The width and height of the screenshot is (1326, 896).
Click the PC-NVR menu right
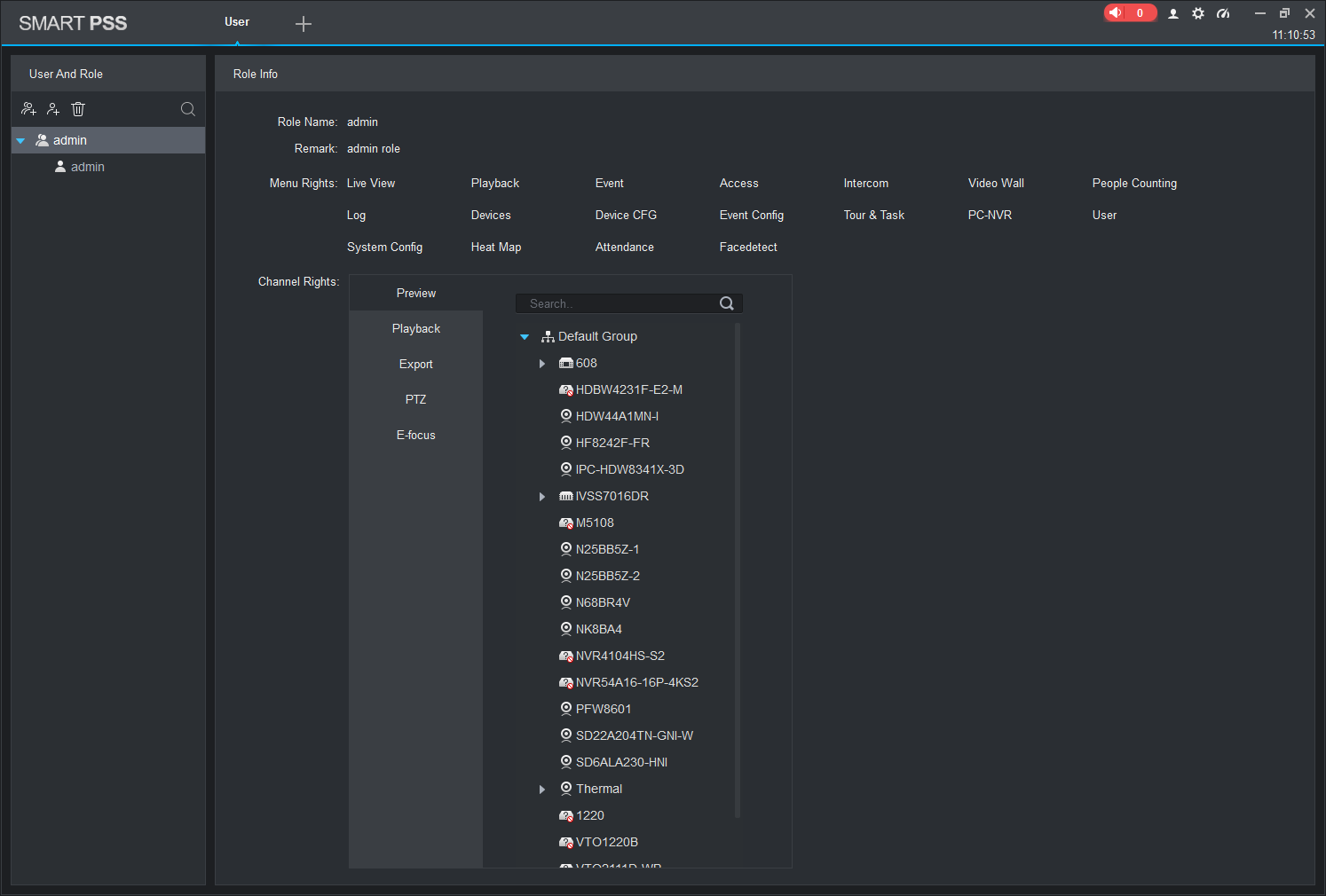pyautogui.click(x=990, y=216)
